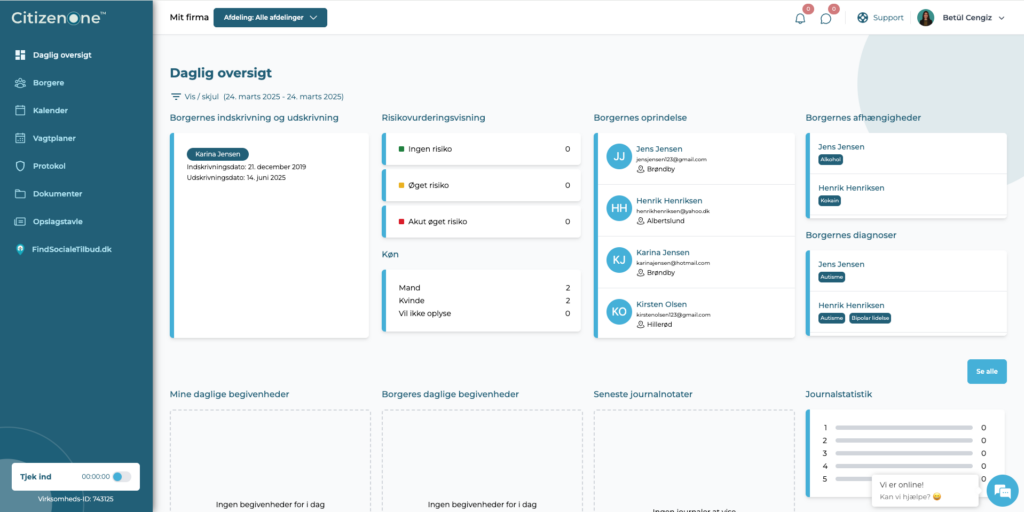The width and height of the screenshot is (1024, 512).
Task: Click the green Ingen risiko color square
Action: pos(402,149)
